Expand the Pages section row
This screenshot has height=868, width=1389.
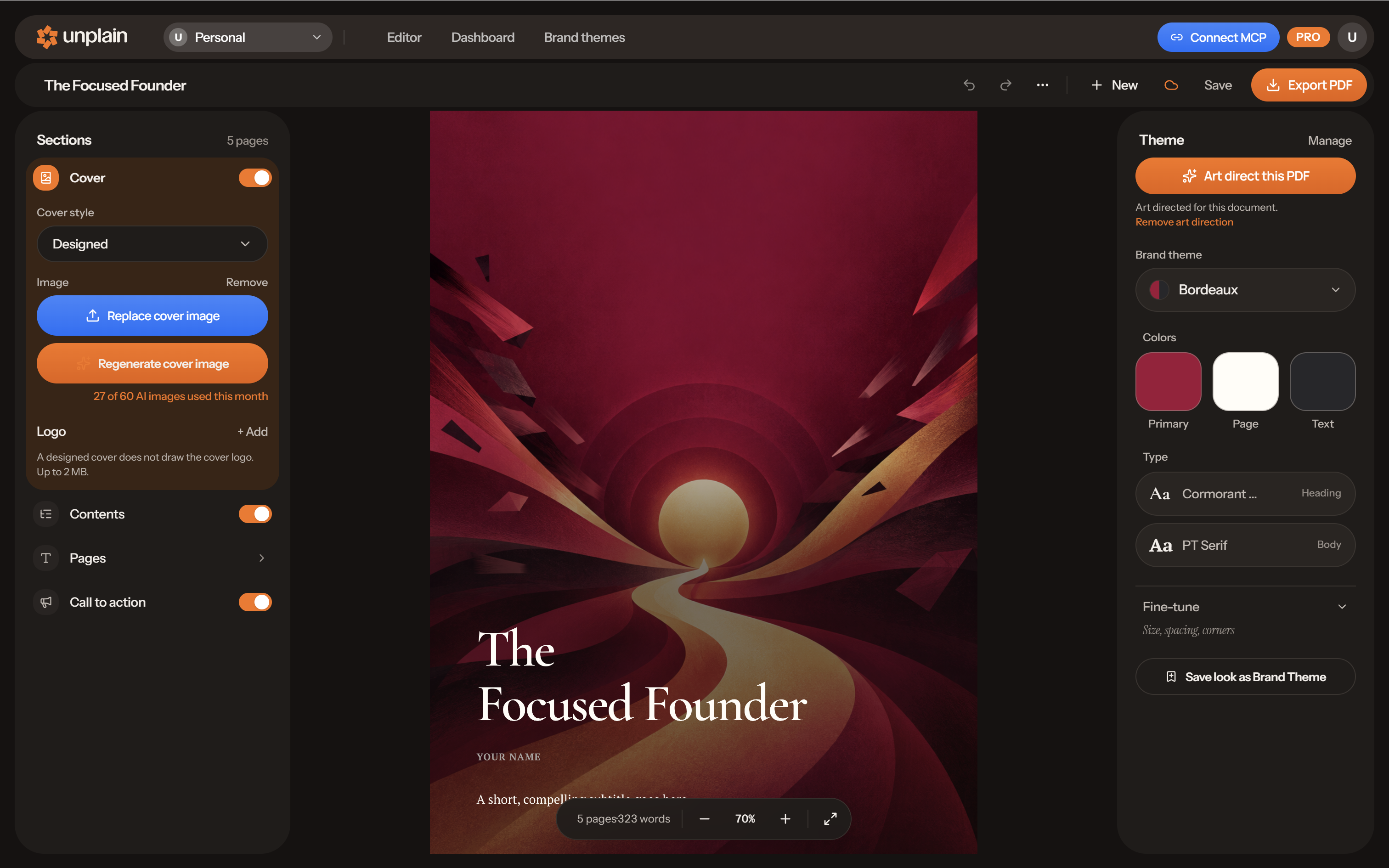coord(152,558)
